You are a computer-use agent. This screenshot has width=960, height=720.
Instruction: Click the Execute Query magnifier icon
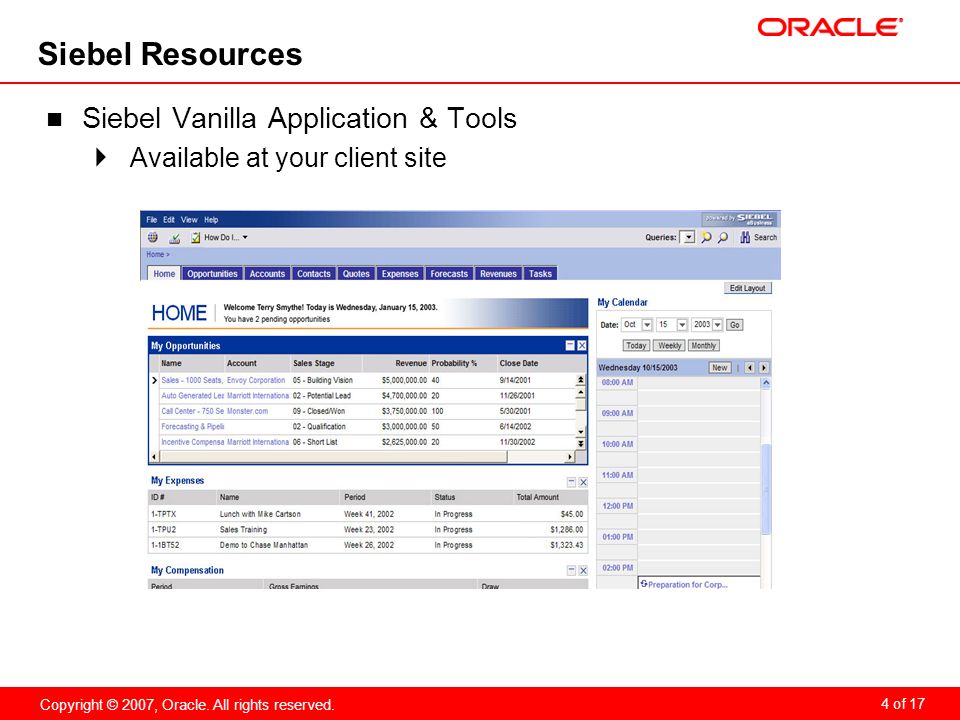coord(723,238)
